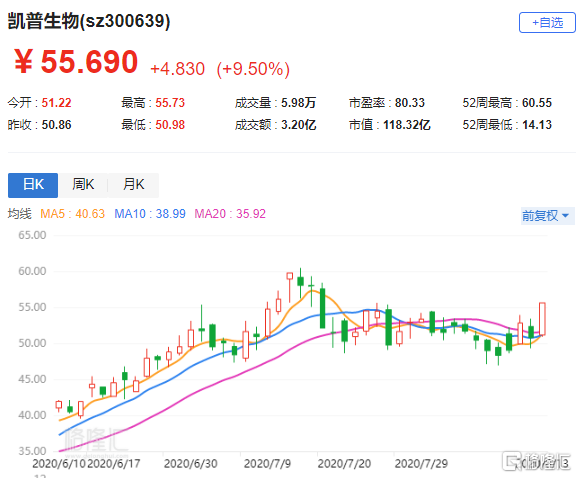Click the 昨收 value 50.86
577x478 pixels.
56,125
